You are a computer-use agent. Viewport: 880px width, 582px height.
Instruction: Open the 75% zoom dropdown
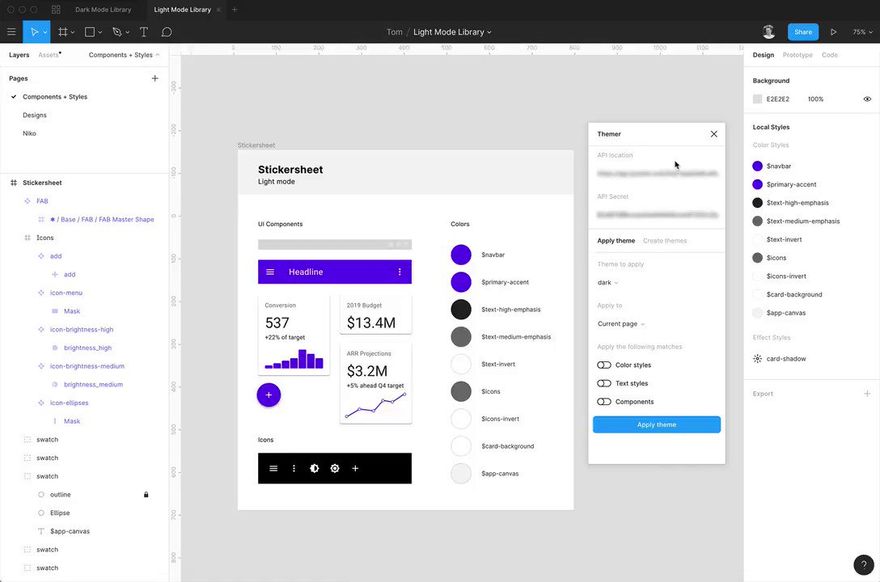tap(863, 32)
